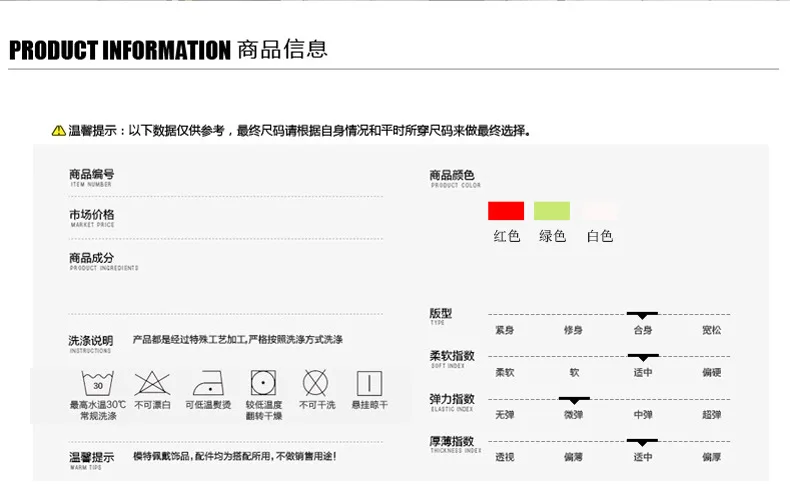This screenshot has height=493, width=790.
Task: Click the low-temperature iron icon
Action: coord(208,383)
